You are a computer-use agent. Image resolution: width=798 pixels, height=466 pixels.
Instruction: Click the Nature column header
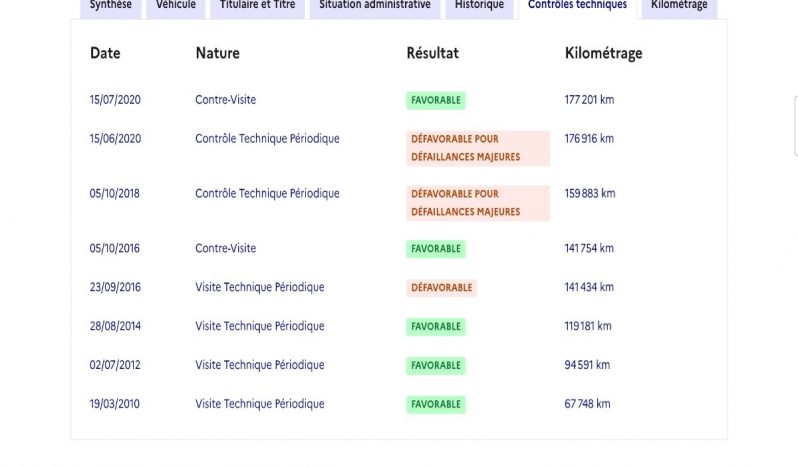click(217, 53)
